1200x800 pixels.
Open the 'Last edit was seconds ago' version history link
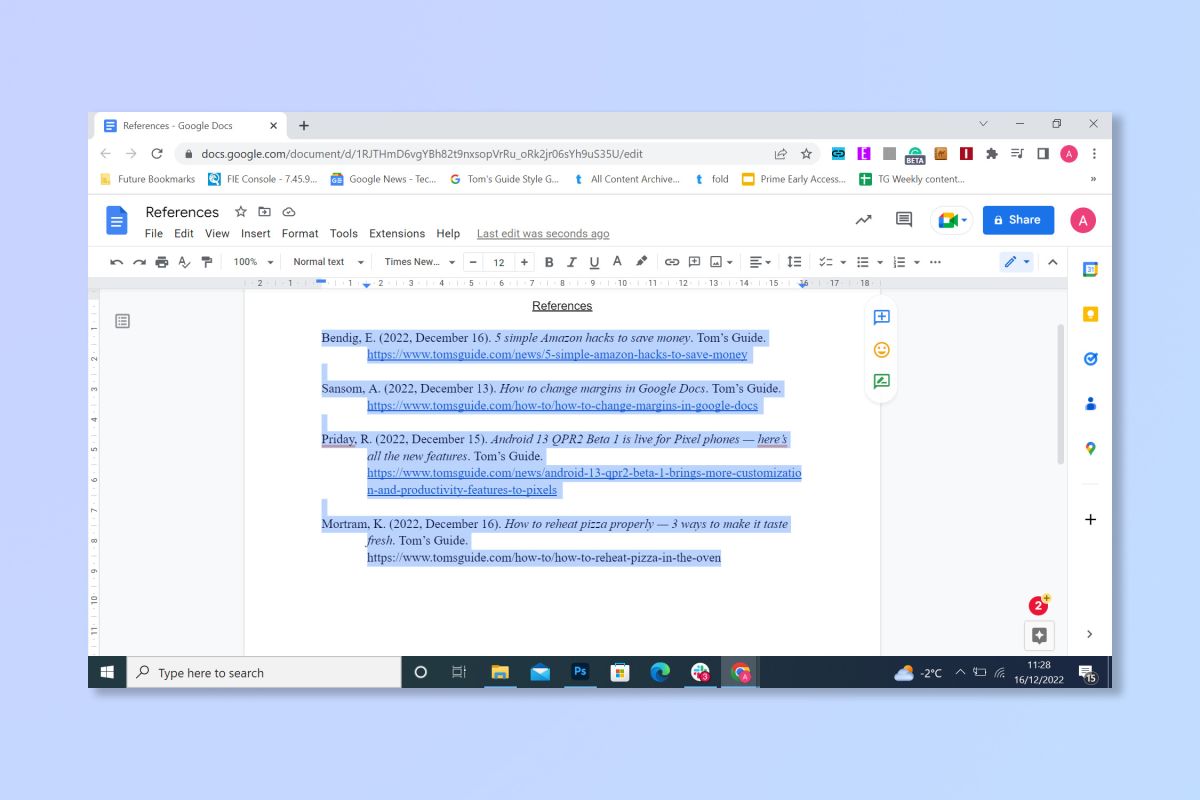(x=543, y=234)
